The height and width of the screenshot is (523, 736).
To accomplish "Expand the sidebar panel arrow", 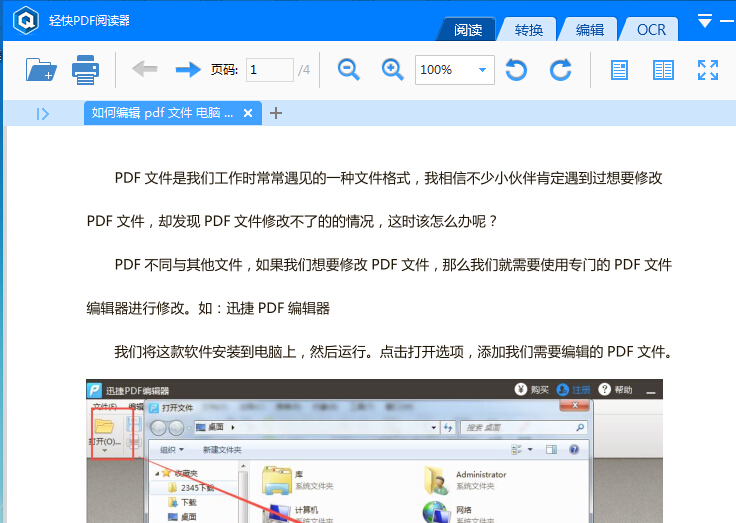I will [43, 114].
